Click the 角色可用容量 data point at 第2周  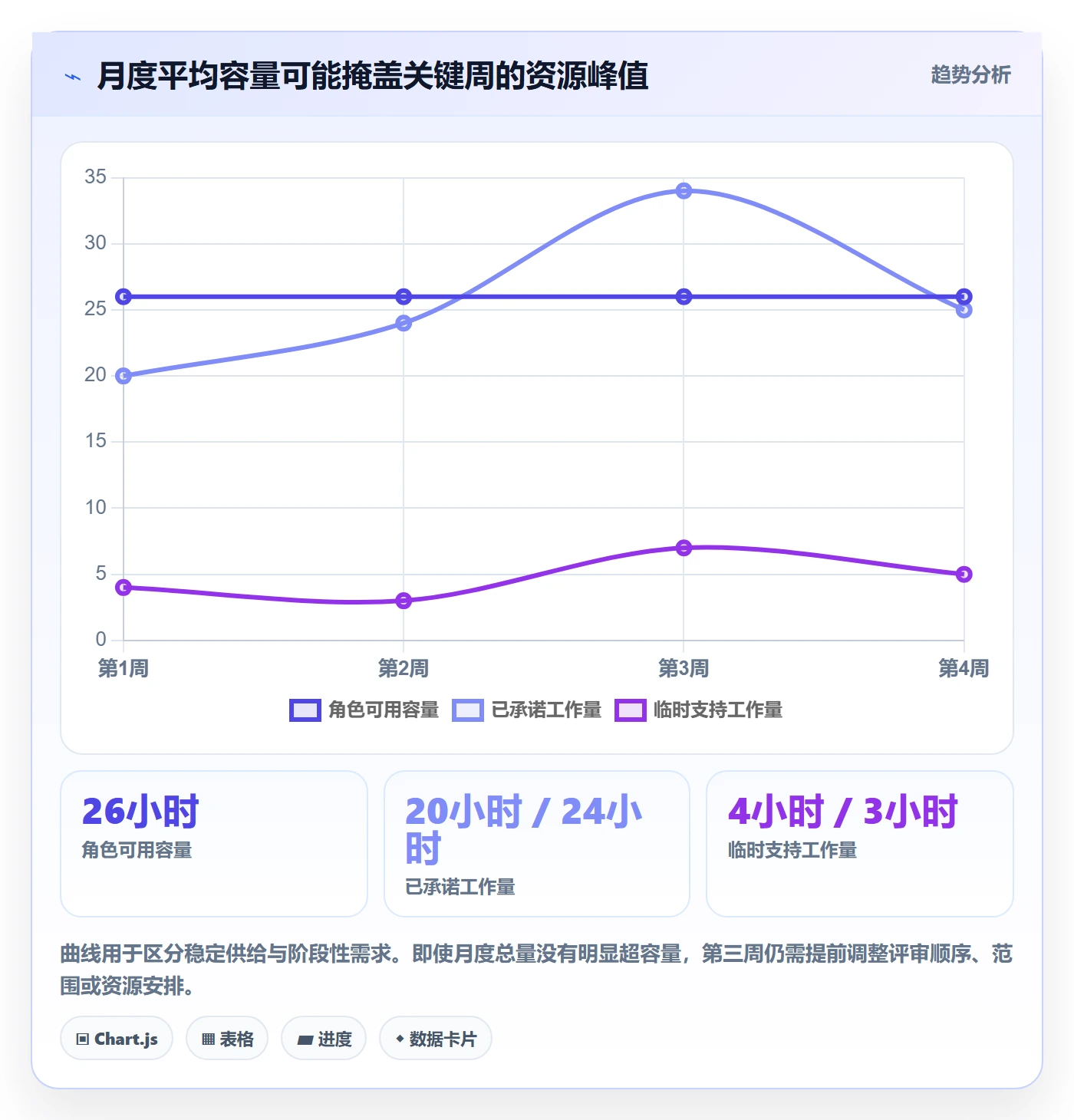pyautogui.click(x=404, y=297)
